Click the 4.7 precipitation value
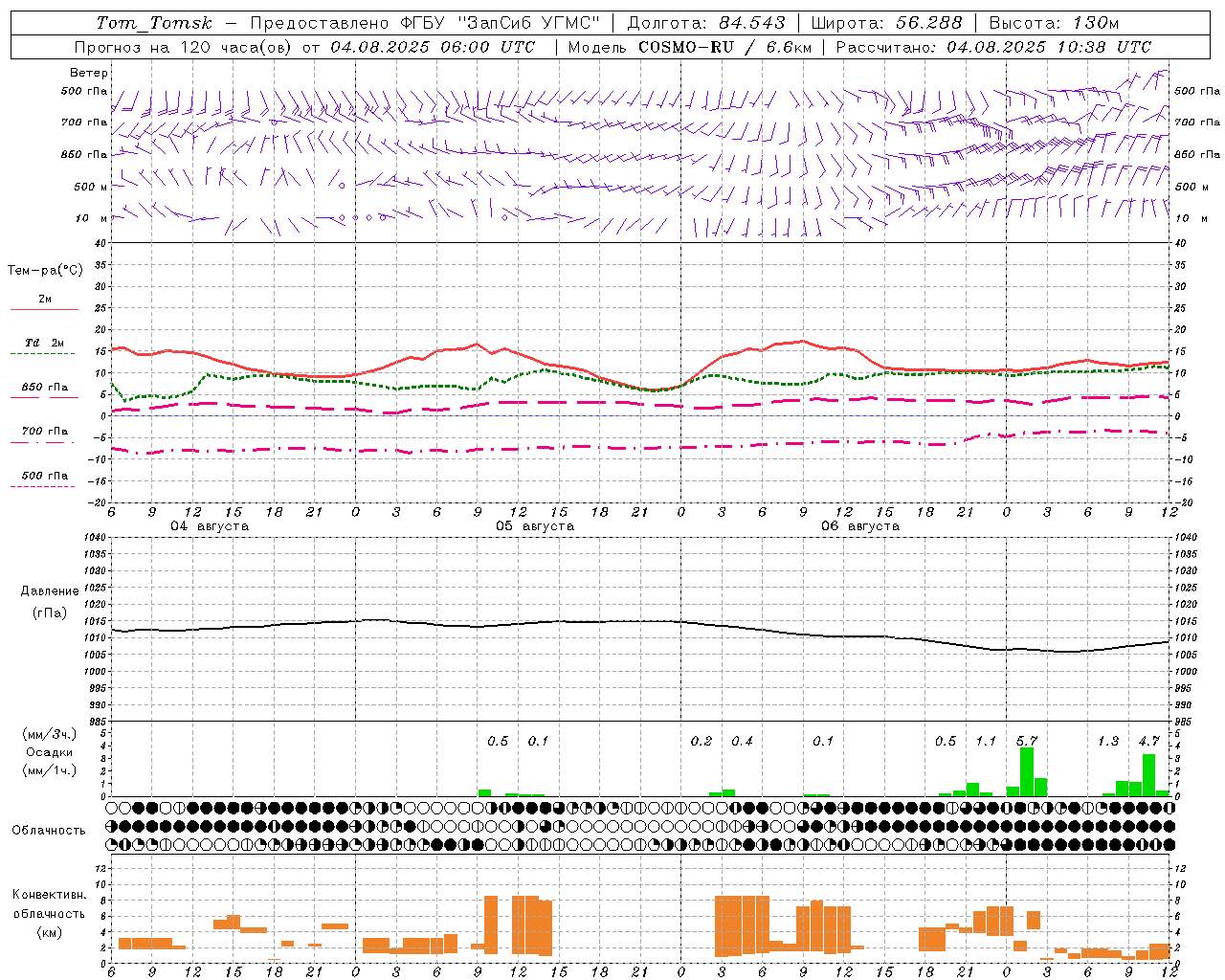The height and width of the screenshot is (980, 1225). (1148, 741)
